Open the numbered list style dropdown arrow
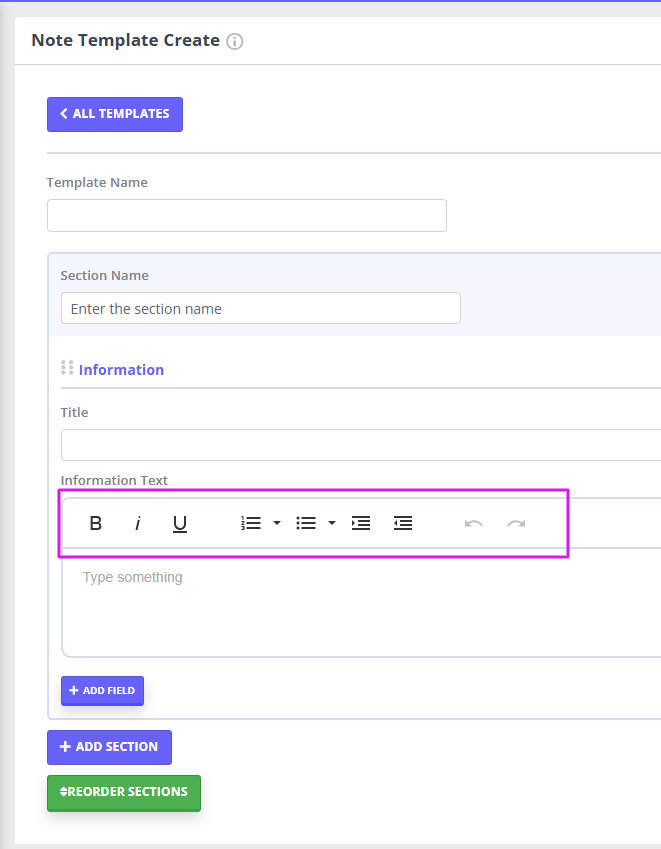The width and height of the screenshot is (661, 849). [x=277, y=523]
